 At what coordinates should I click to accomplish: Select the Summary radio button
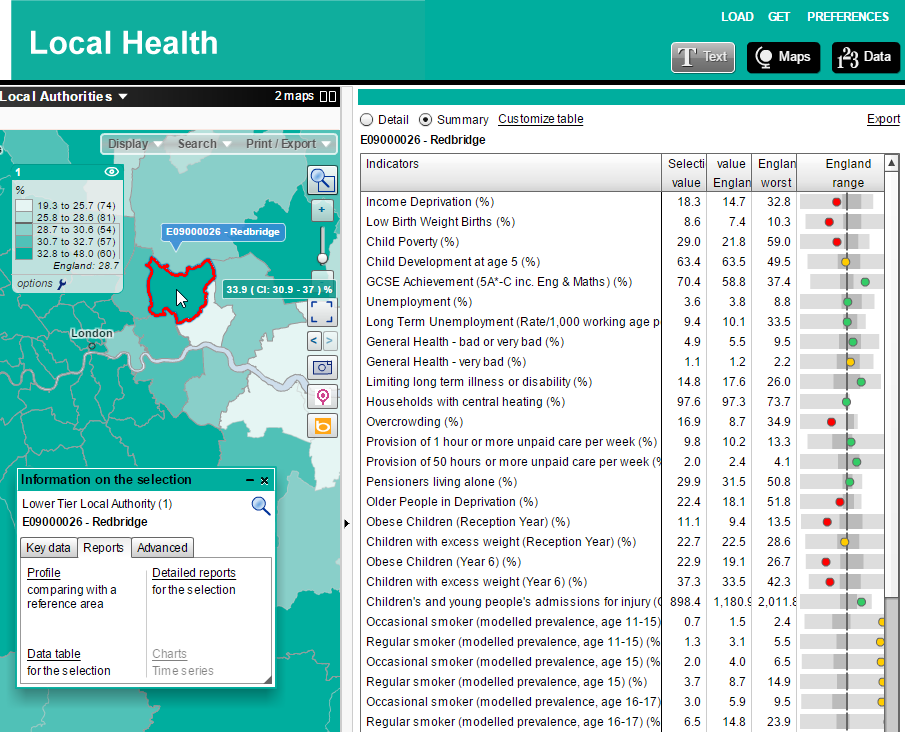[x=425, y=119]
